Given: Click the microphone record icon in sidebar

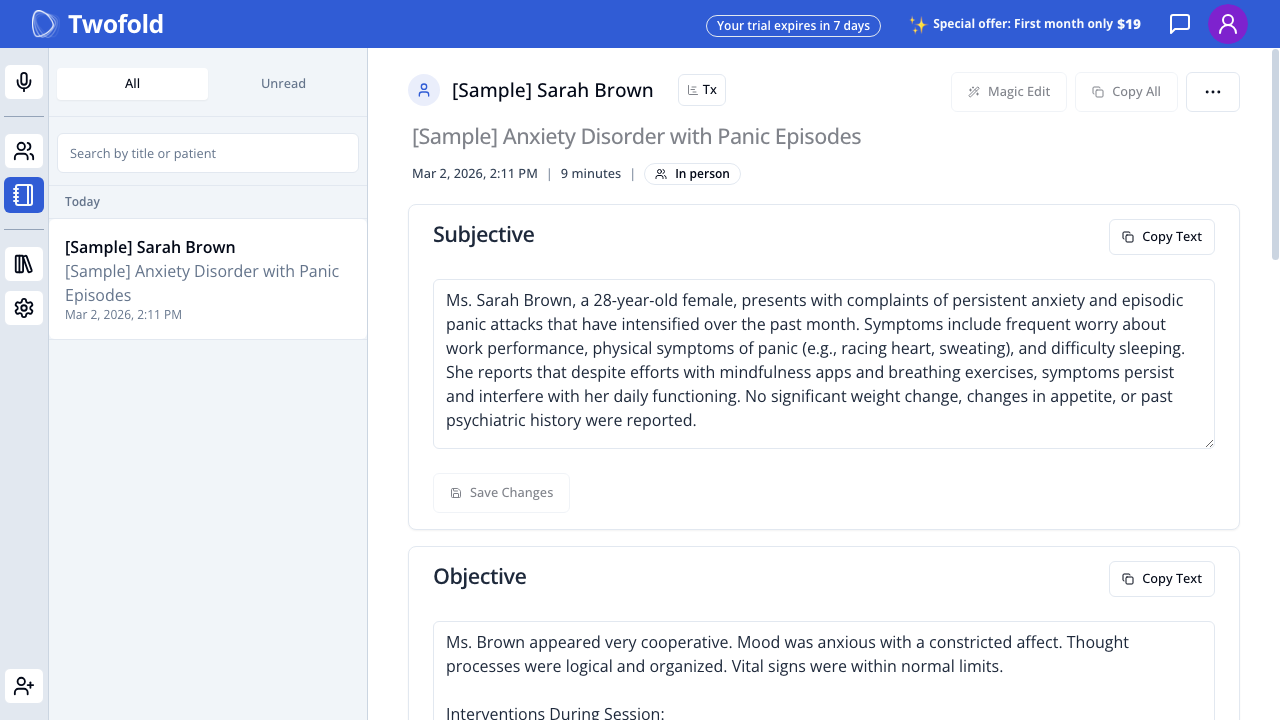Looking at the screenshot, I should point(24,82).
